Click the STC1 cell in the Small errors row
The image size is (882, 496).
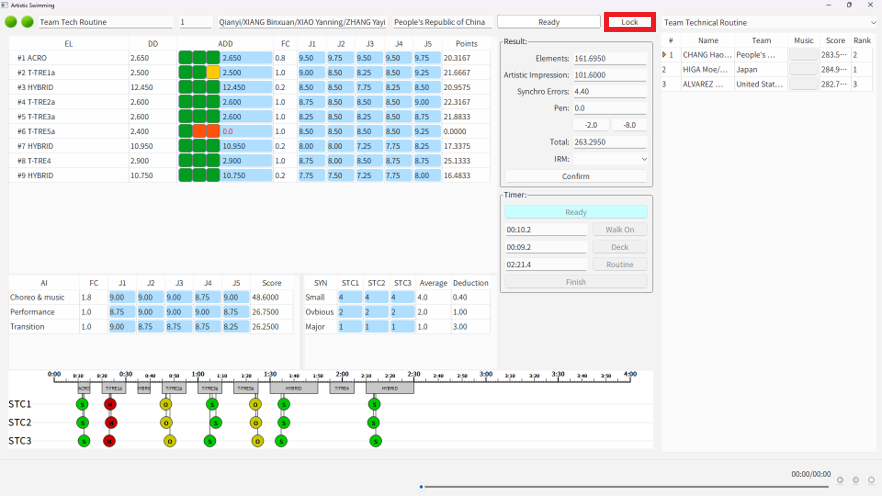[x=350, y=297]
